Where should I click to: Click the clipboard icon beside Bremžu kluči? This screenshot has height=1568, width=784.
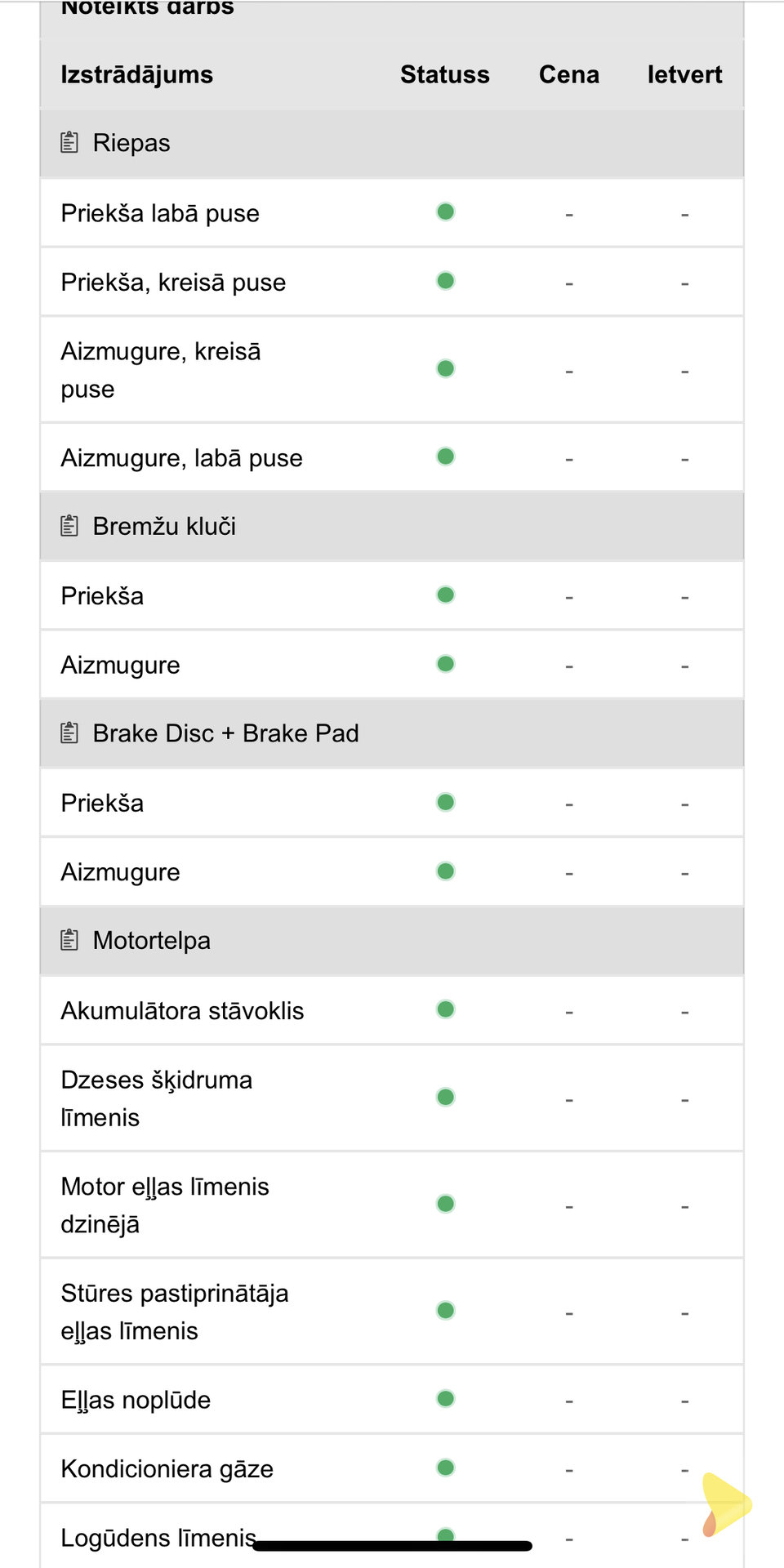point(69,526)
